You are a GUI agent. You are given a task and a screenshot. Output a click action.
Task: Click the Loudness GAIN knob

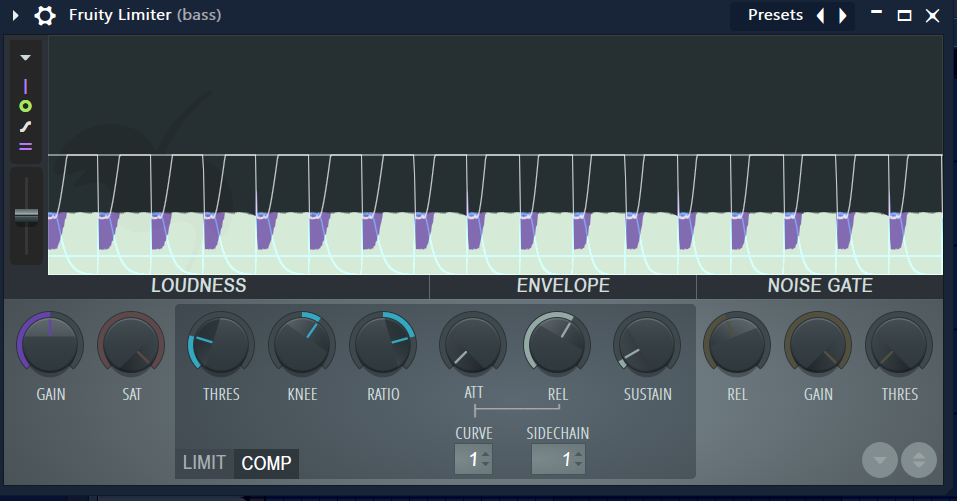pyautogui.click(x=50, y=344)
